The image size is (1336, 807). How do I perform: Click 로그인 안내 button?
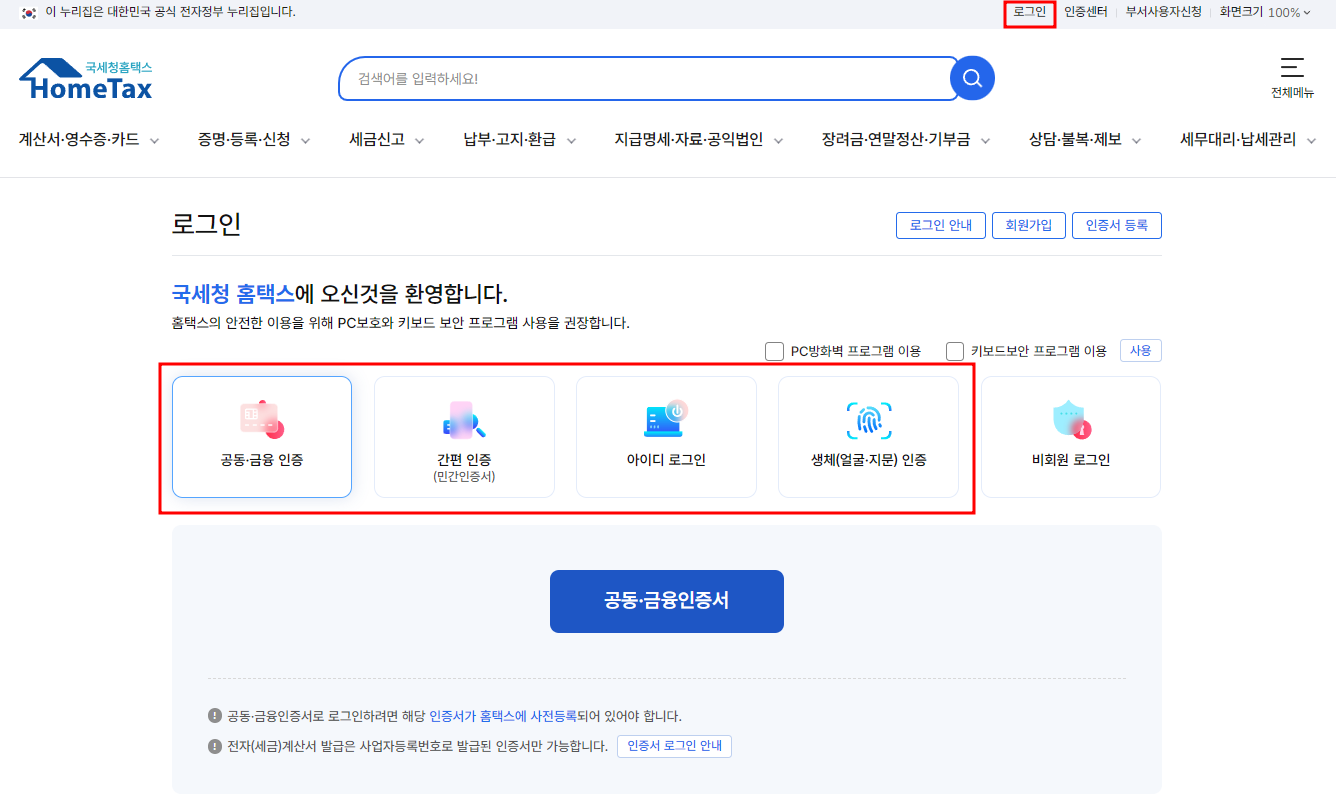tap(941, 225)
